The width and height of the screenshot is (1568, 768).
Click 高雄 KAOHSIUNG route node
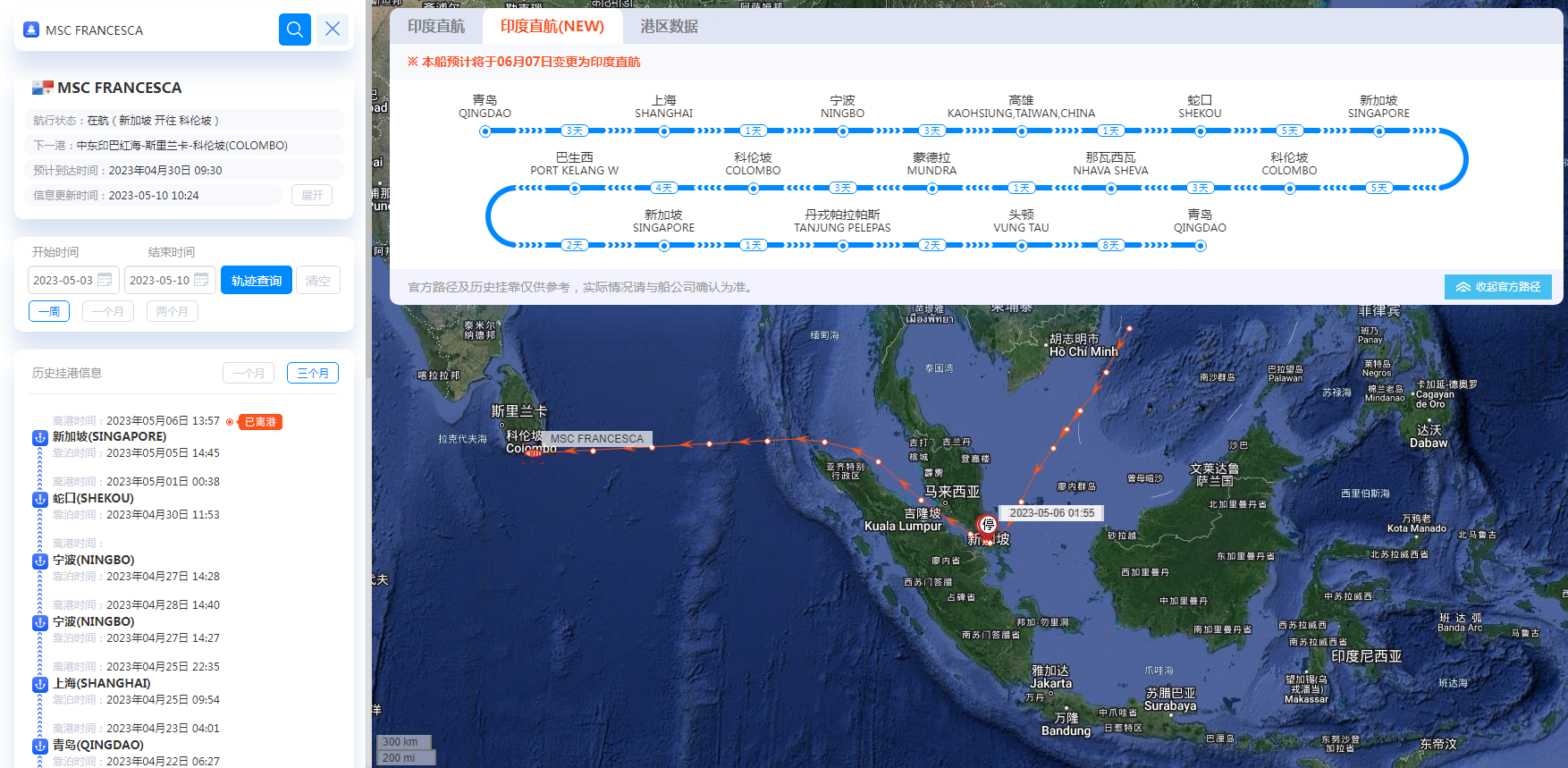point(1022,131)
